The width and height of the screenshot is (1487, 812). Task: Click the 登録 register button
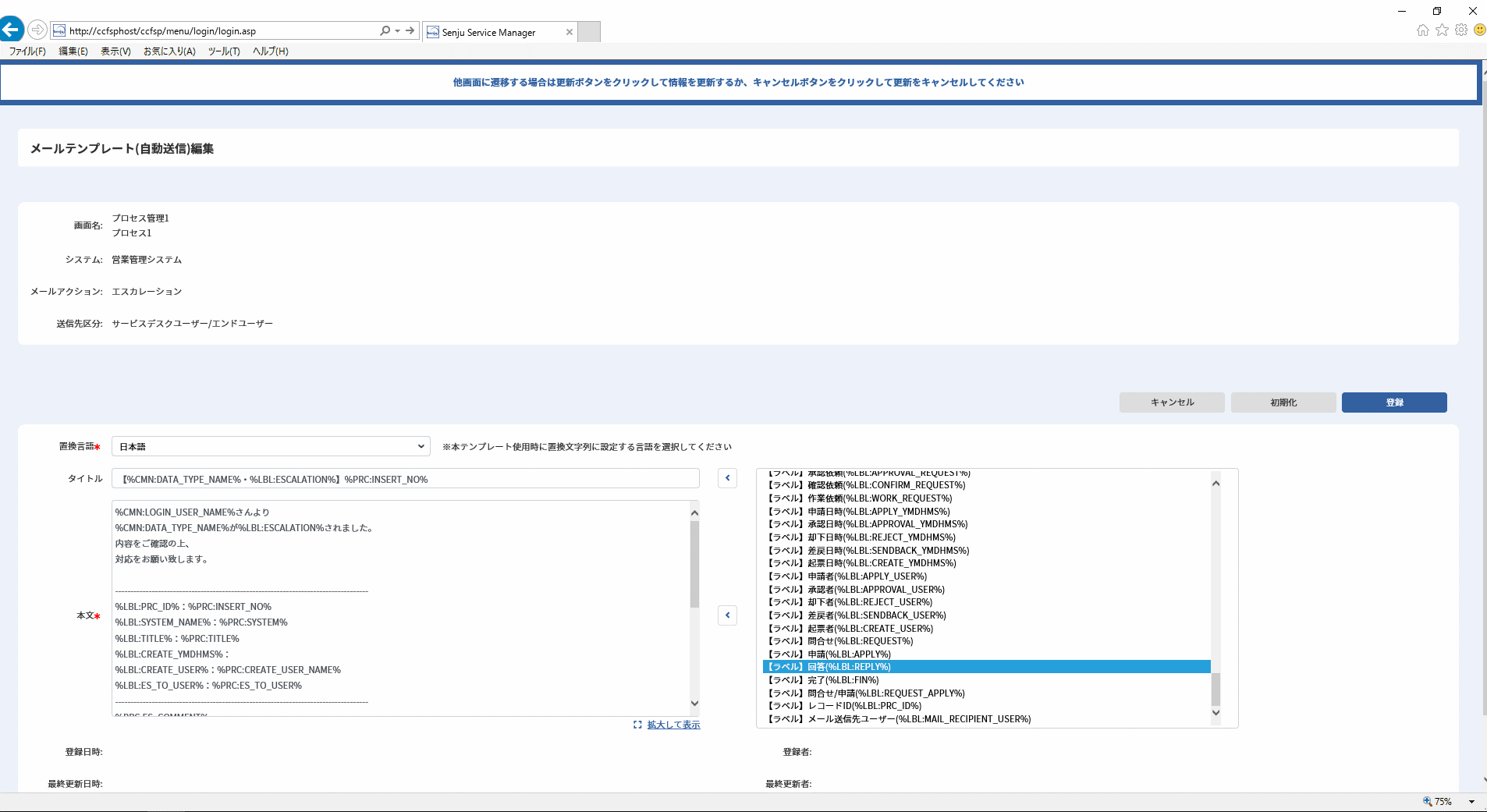pyautogui.click(x=1394, y=402)
